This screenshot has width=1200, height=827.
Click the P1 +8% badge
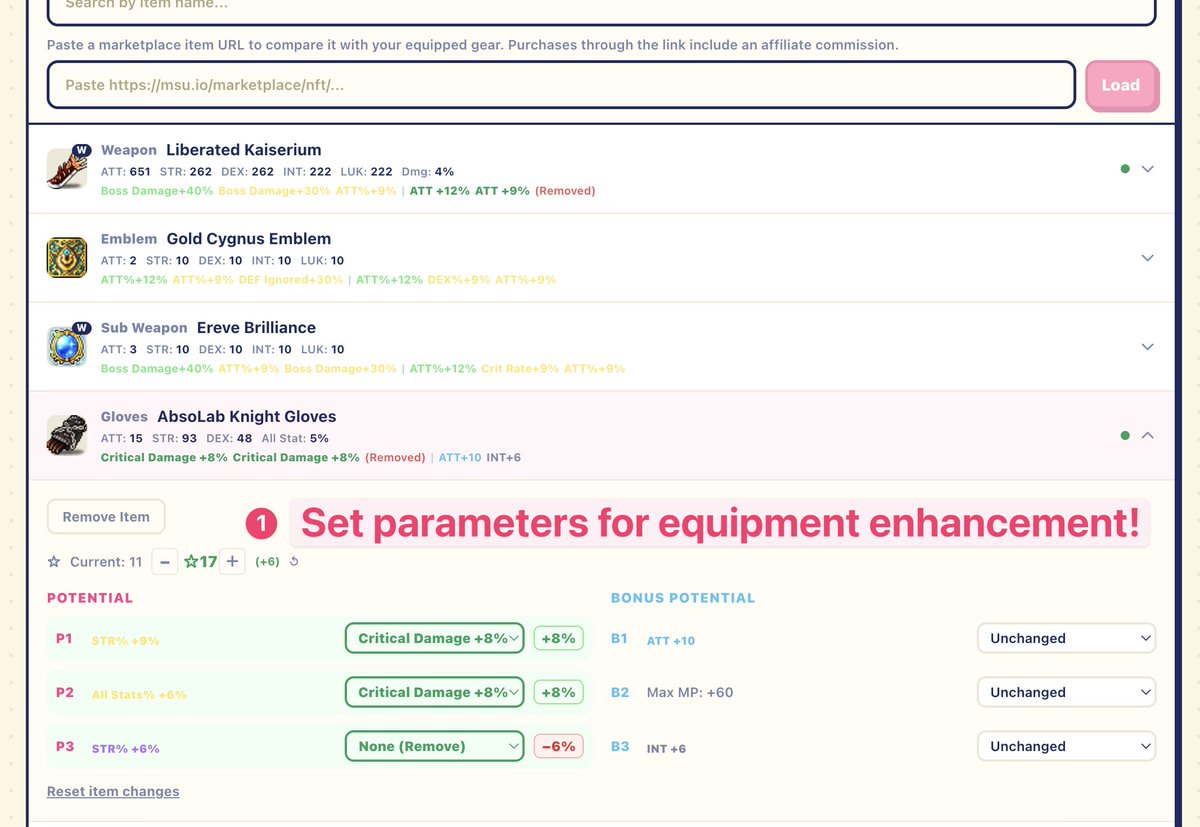pos(558,638)
